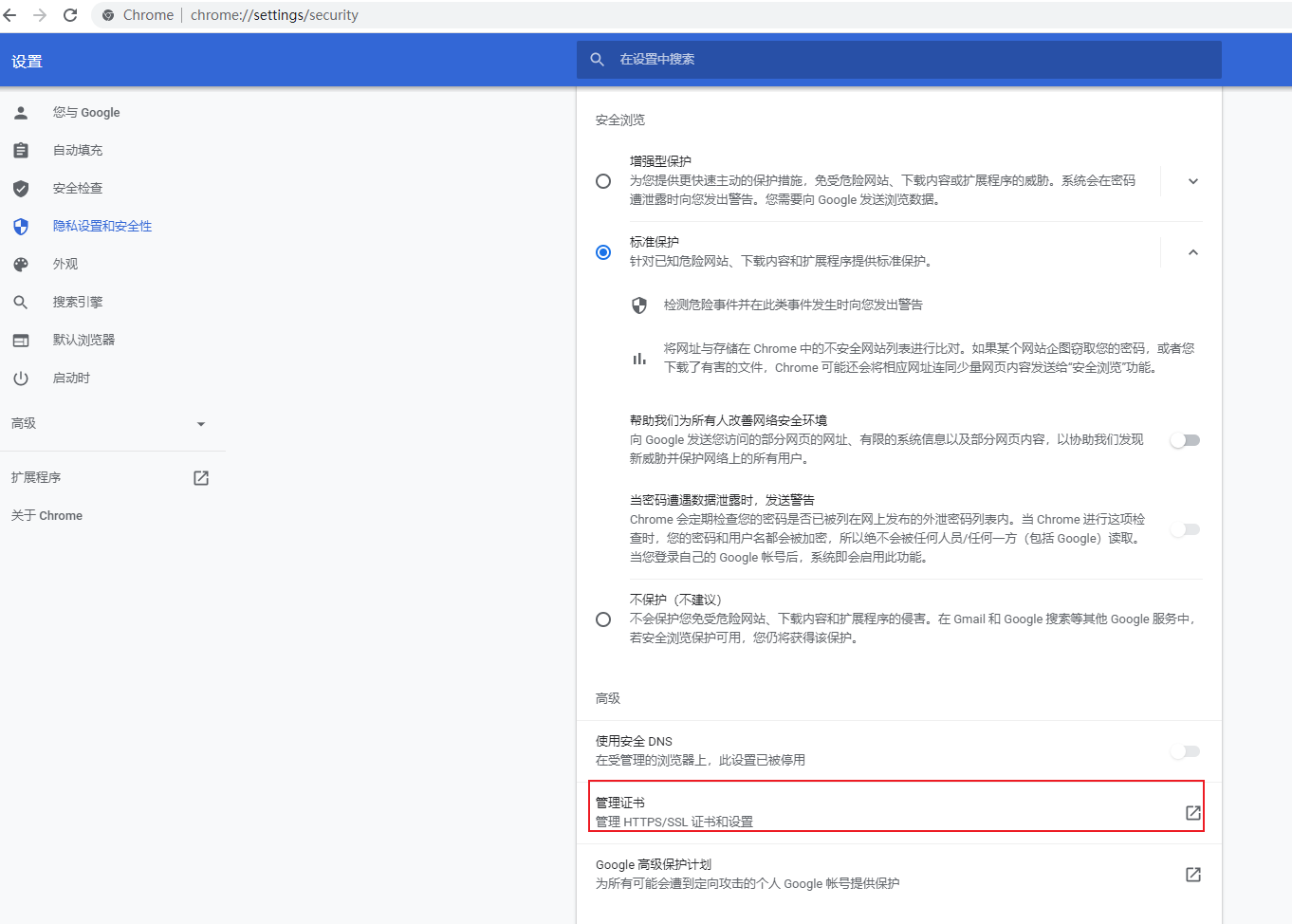1292x924 pixels.
Task: Click the Google 高级保护计划 row title
Action: tap(654, 864)
